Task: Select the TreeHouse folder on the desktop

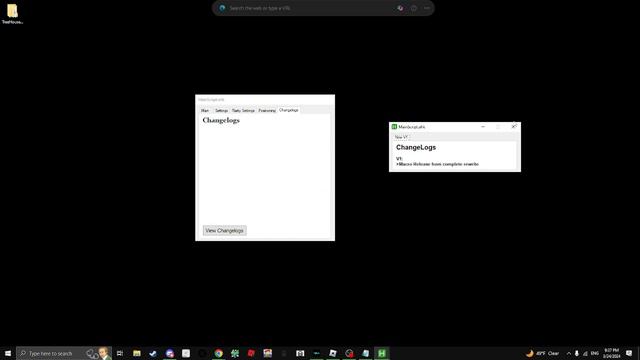Action: pyautogui.click(x=12, y=14)
